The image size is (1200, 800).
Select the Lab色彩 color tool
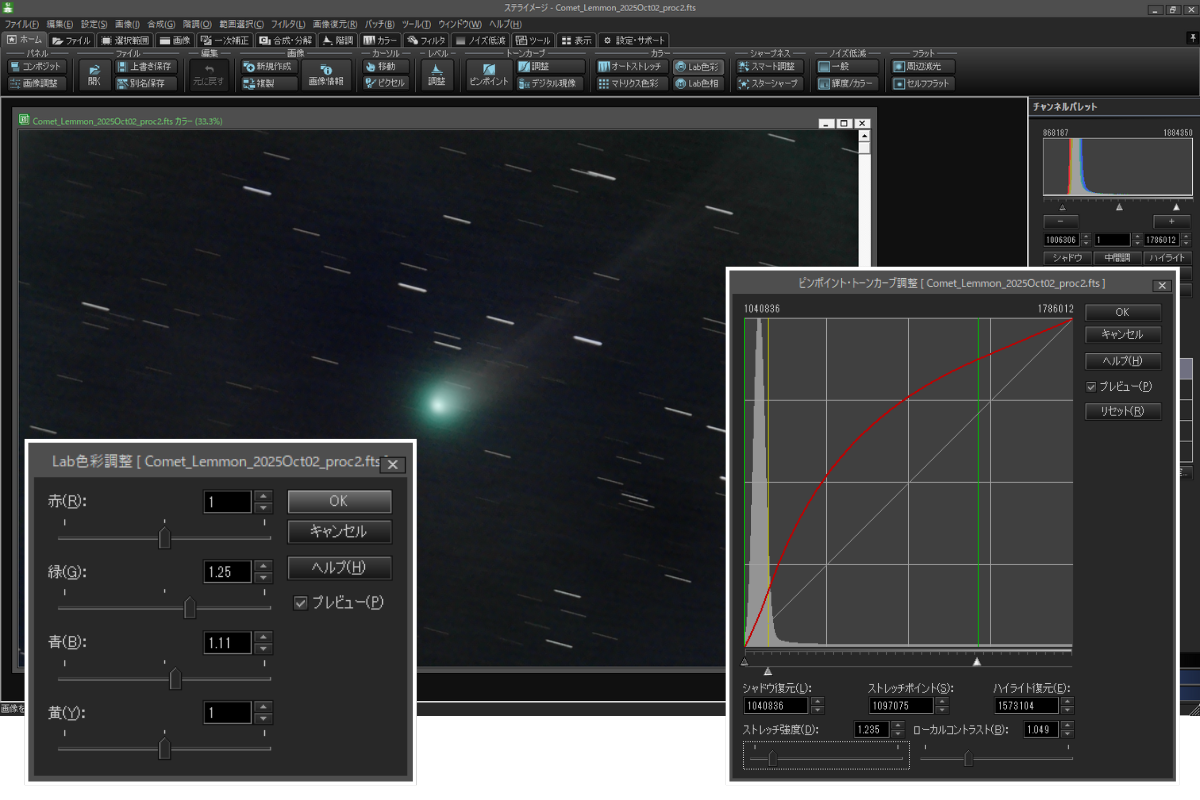tap(697, 66)
